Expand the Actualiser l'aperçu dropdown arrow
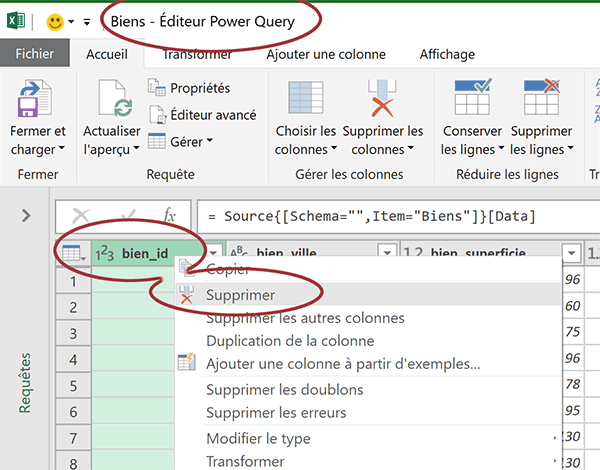The image size is (600, 470). [136, 148]
